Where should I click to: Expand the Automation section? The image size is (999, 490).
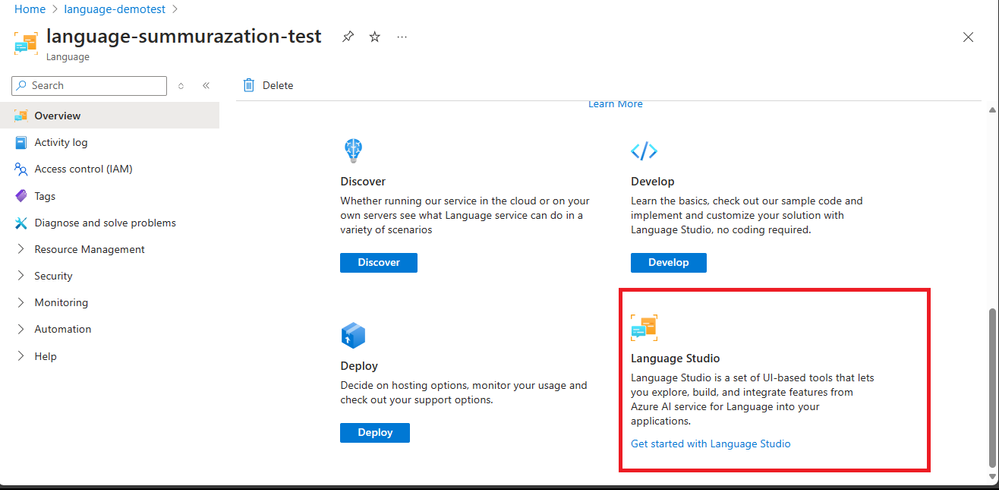[x=21, y=329]
